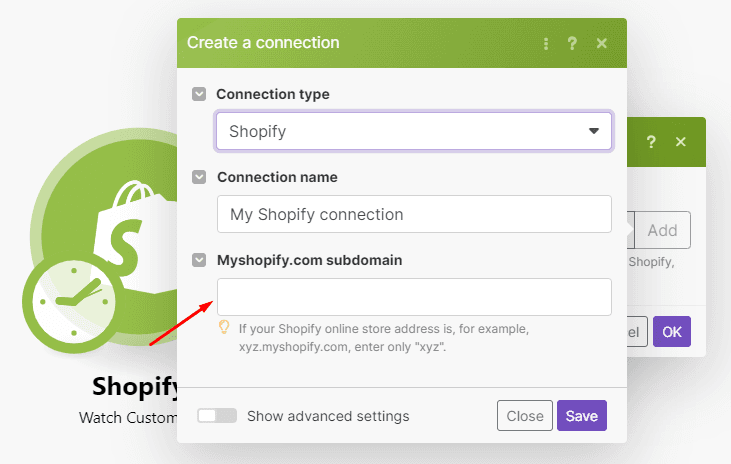
Task: Click the Watch Custom module subtitle
Action: click(x=128, y=417)
